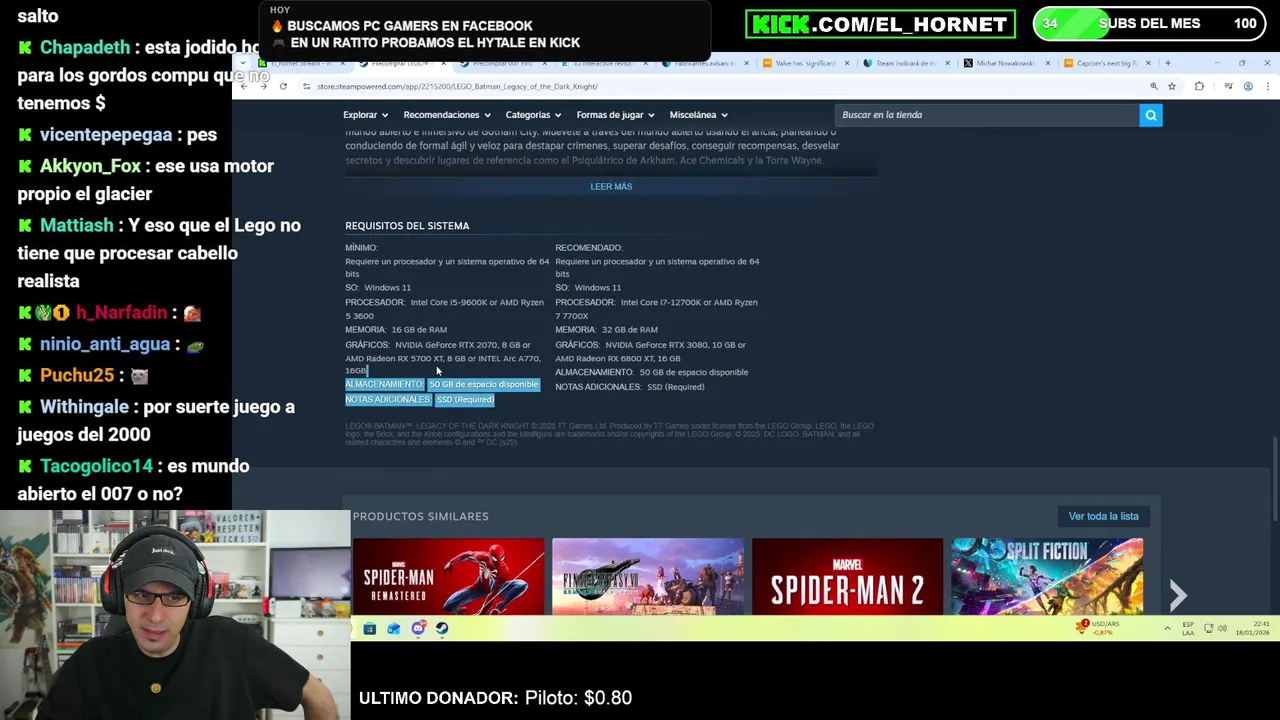Click next arrow in similar products carousel
Image resolution: width=1280 pixels, height=720 pixels.
click(x=1178, y=596)
